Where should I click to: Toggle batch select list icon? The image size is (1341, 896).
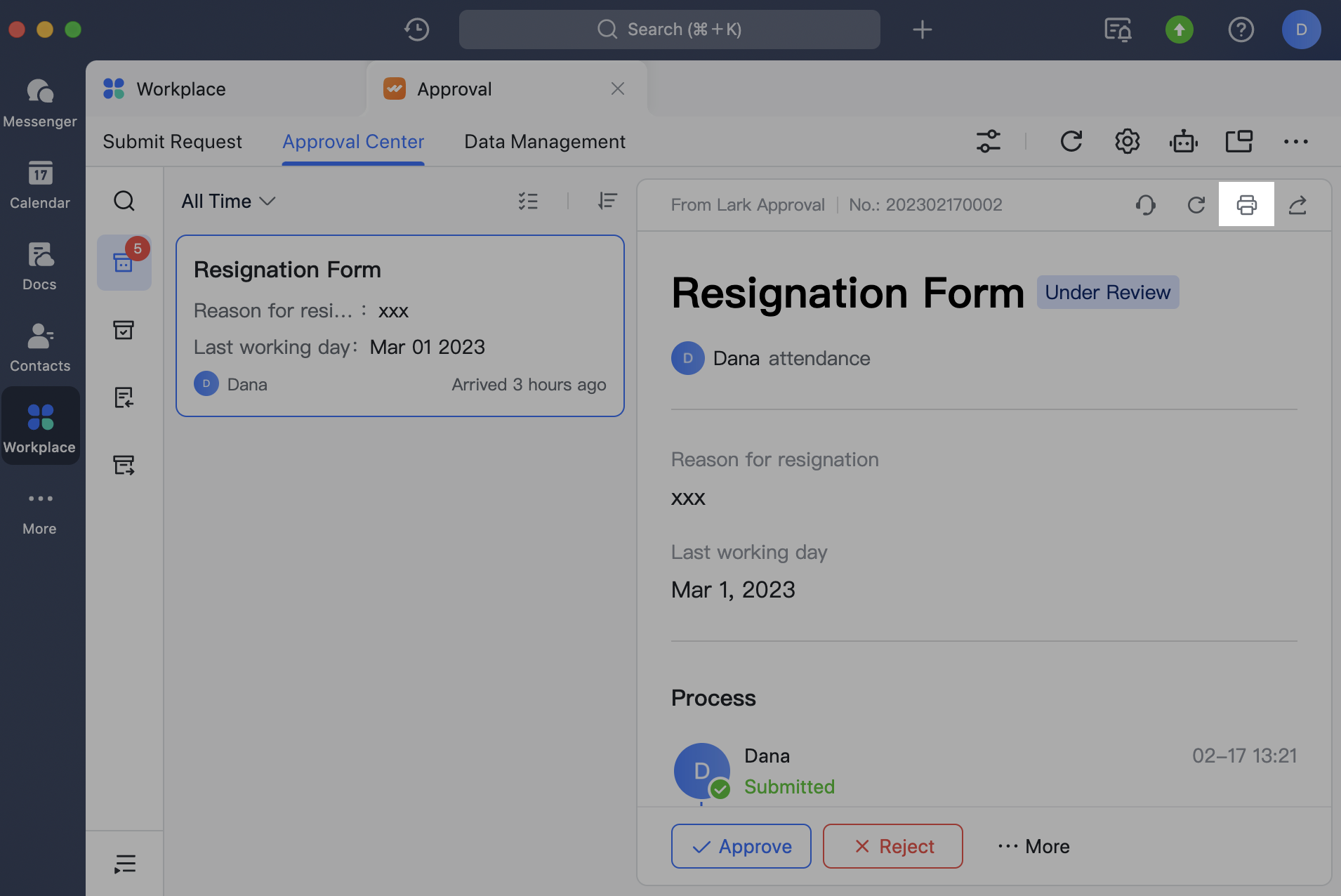(528, 202)
